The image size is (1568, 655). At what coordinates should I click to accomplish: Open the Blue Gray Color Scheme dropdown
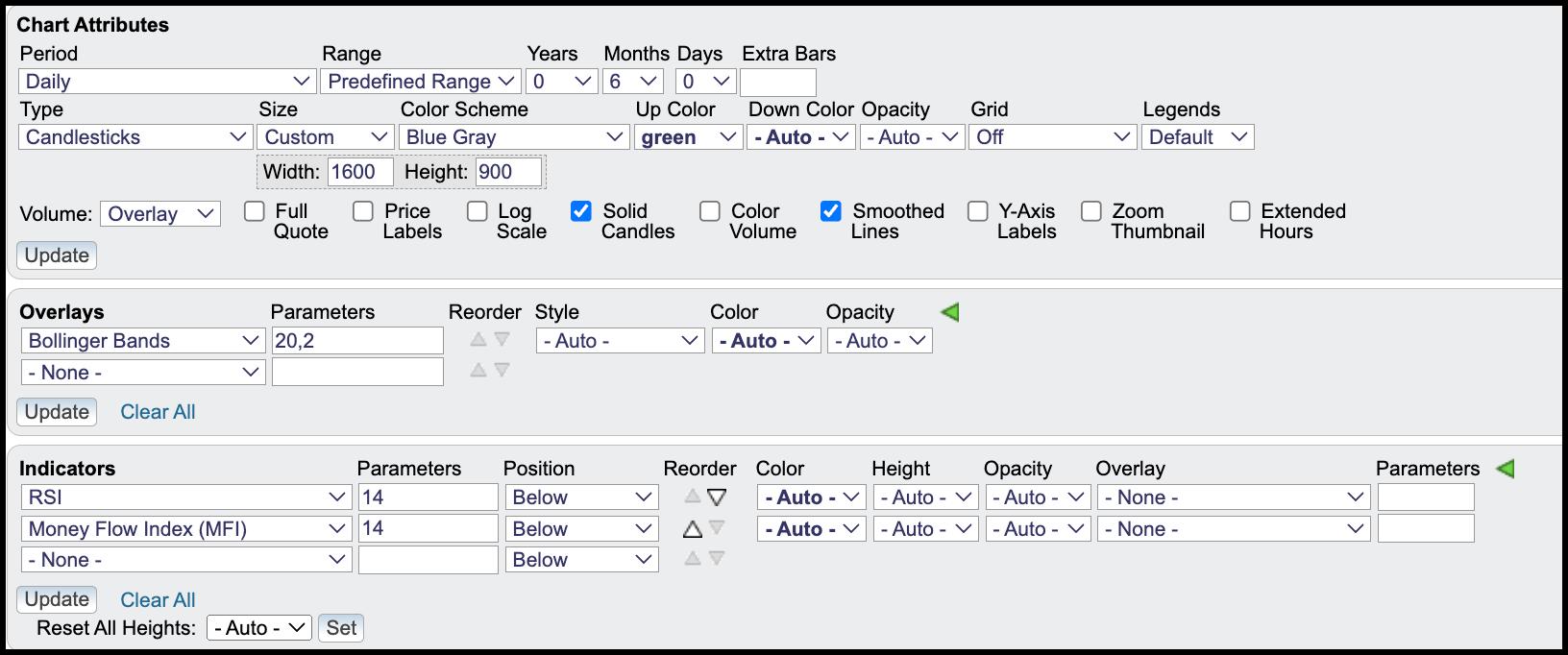pyautogui.click(x=514, y=137)
